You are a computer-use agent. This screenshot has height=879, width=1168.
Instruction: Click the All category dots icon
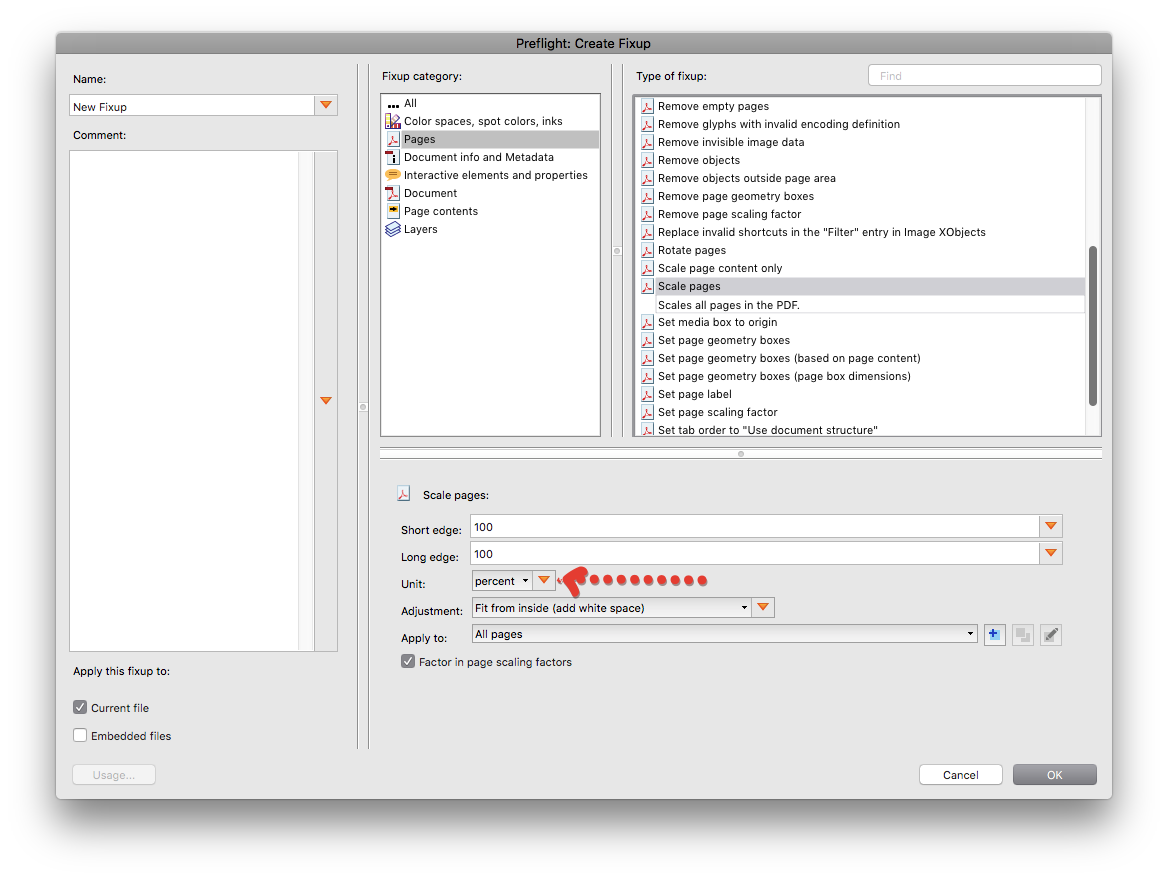[x=393, y=104]
